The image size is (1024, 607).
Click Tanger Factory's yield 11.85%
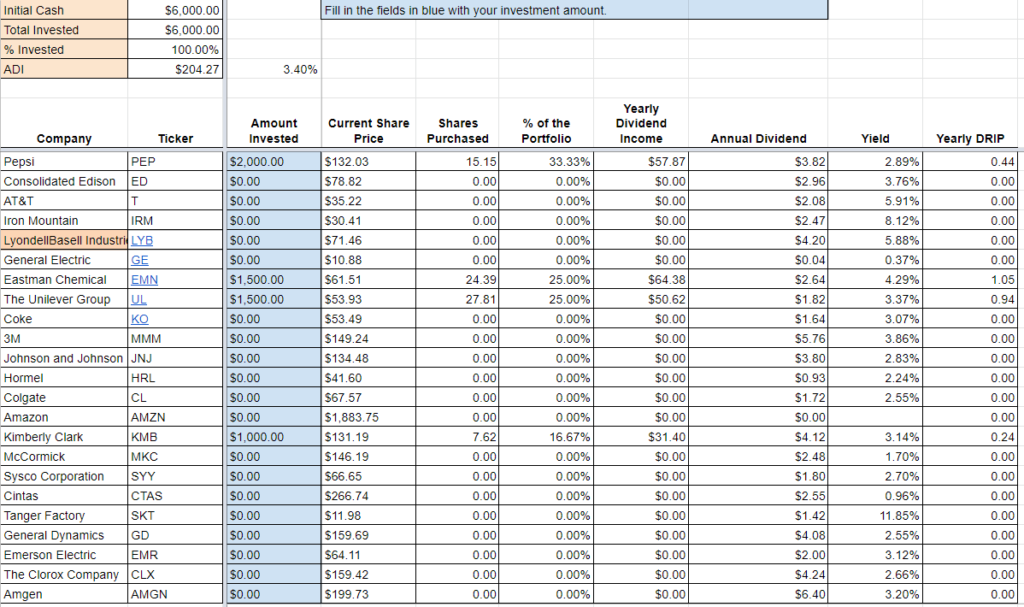(x=875, y=516)
